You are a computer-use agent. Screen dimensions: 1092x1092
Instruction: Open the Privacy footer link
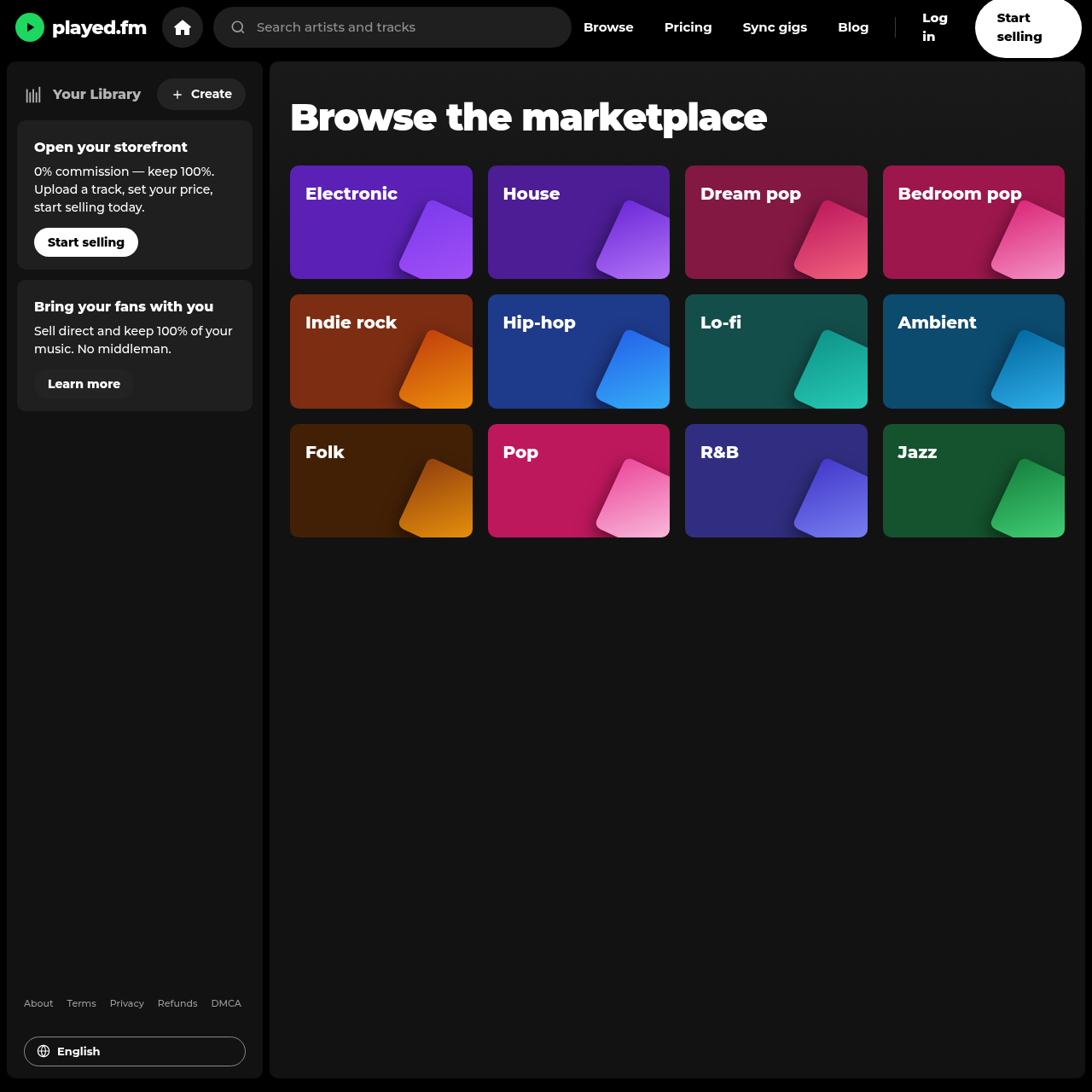[x=127, y=1003]
